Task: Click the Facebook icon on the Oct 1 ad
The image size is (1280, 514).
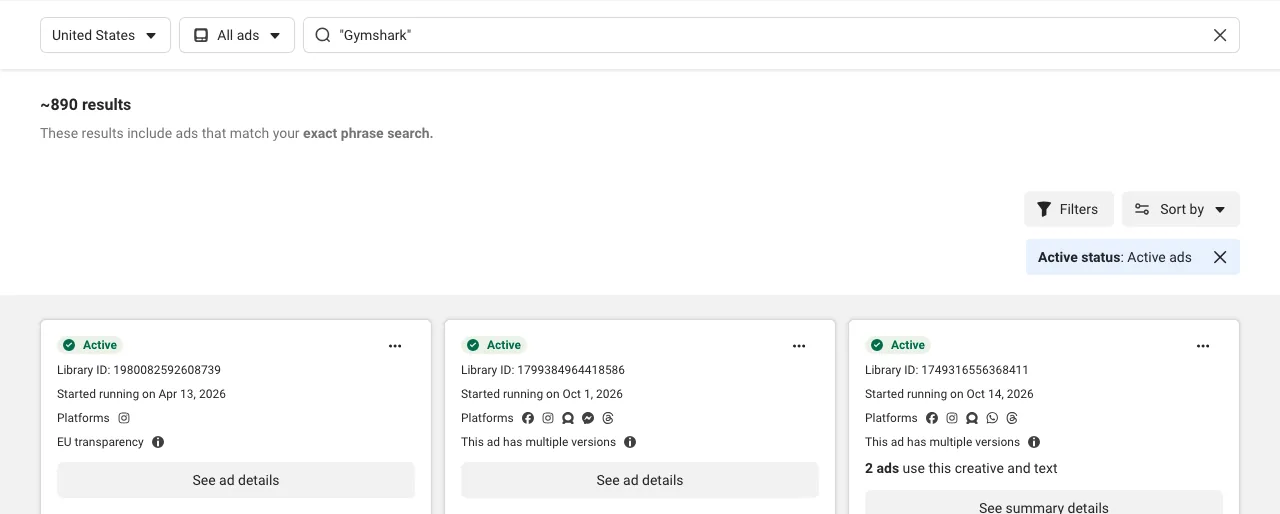Action: tap(528, 418)
